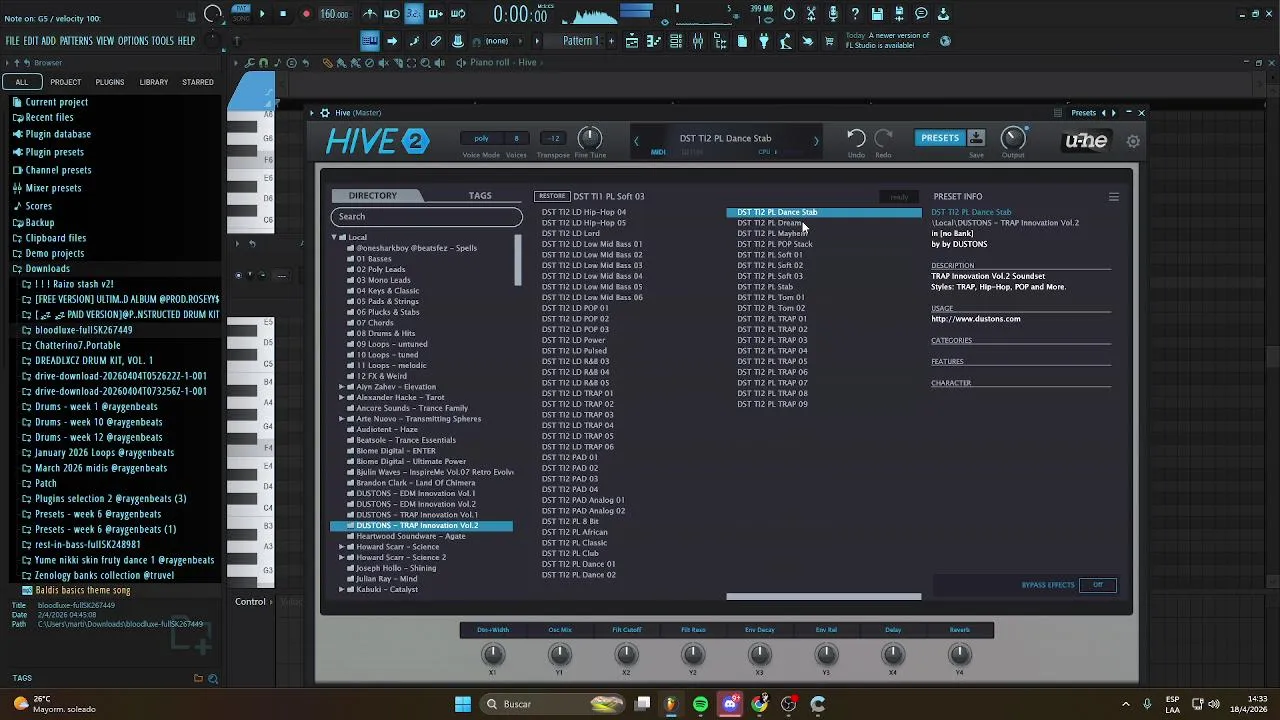The image size is (1280, 720).
Task: Expand the Kabuki – Catalyst folder
Action: [341, 590]
